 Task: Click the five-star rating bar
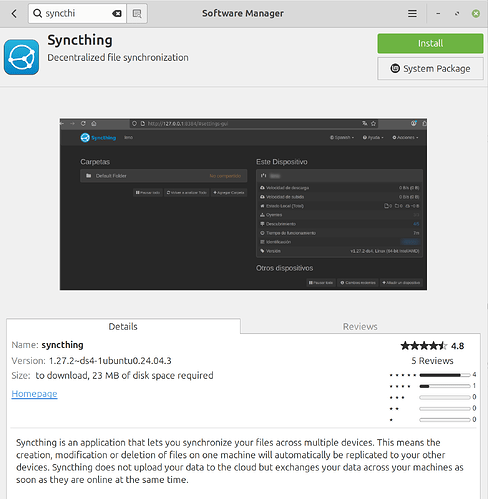click(x=445, y=375)
